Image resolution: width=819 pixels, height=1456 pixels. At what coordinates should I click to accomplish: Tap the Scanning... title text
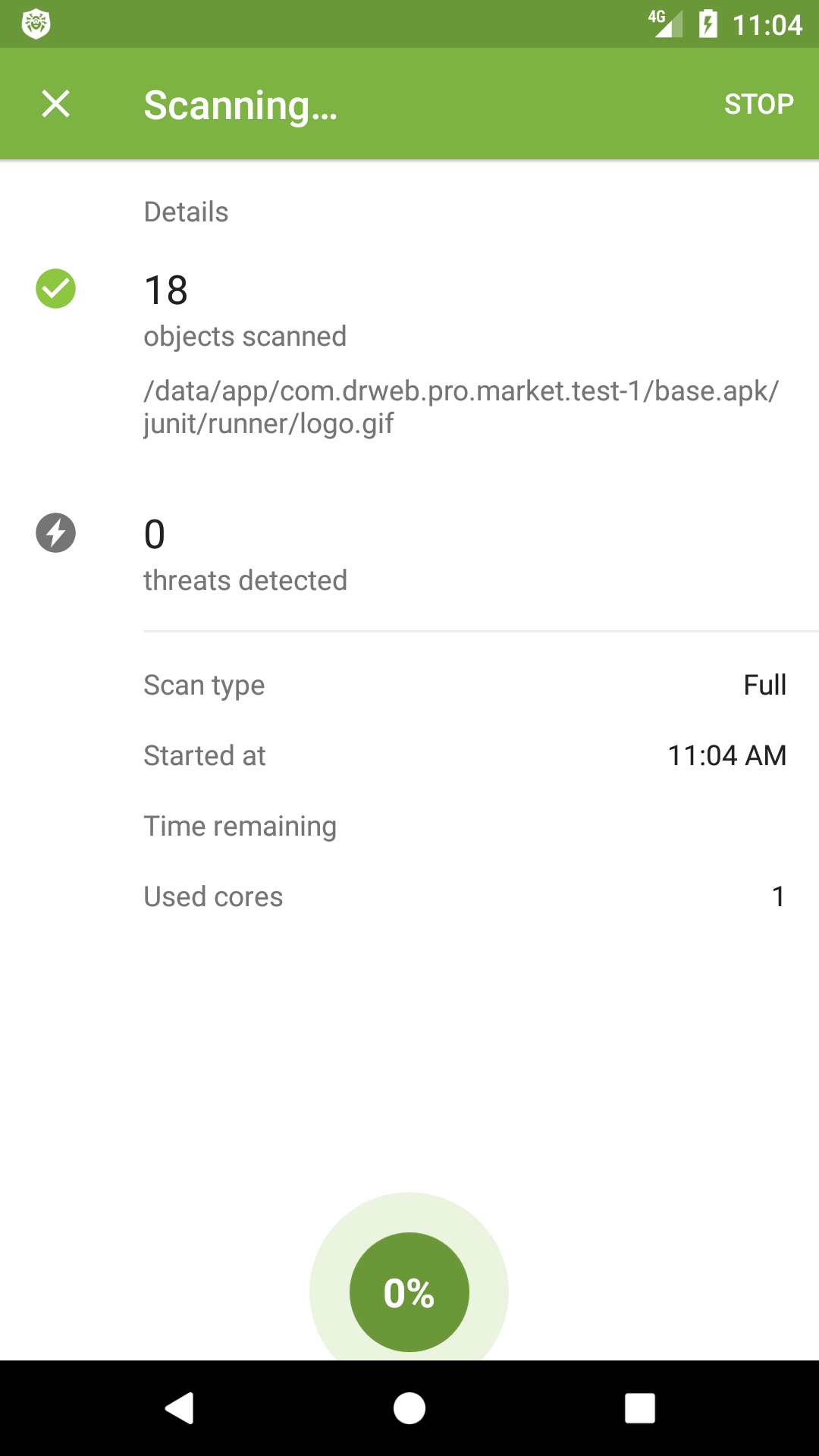pyautogui.click(x=240, y=105)
